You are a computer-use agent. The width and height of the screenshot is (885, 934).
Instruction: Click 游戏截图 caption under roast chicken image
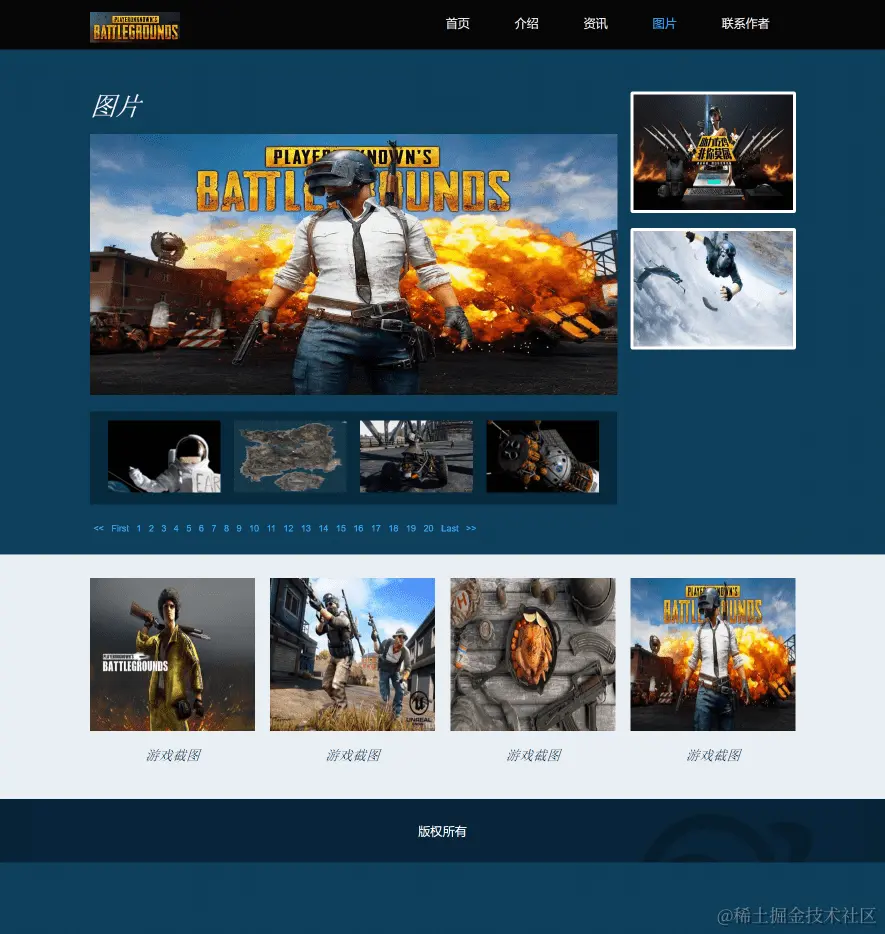point(534,755)
